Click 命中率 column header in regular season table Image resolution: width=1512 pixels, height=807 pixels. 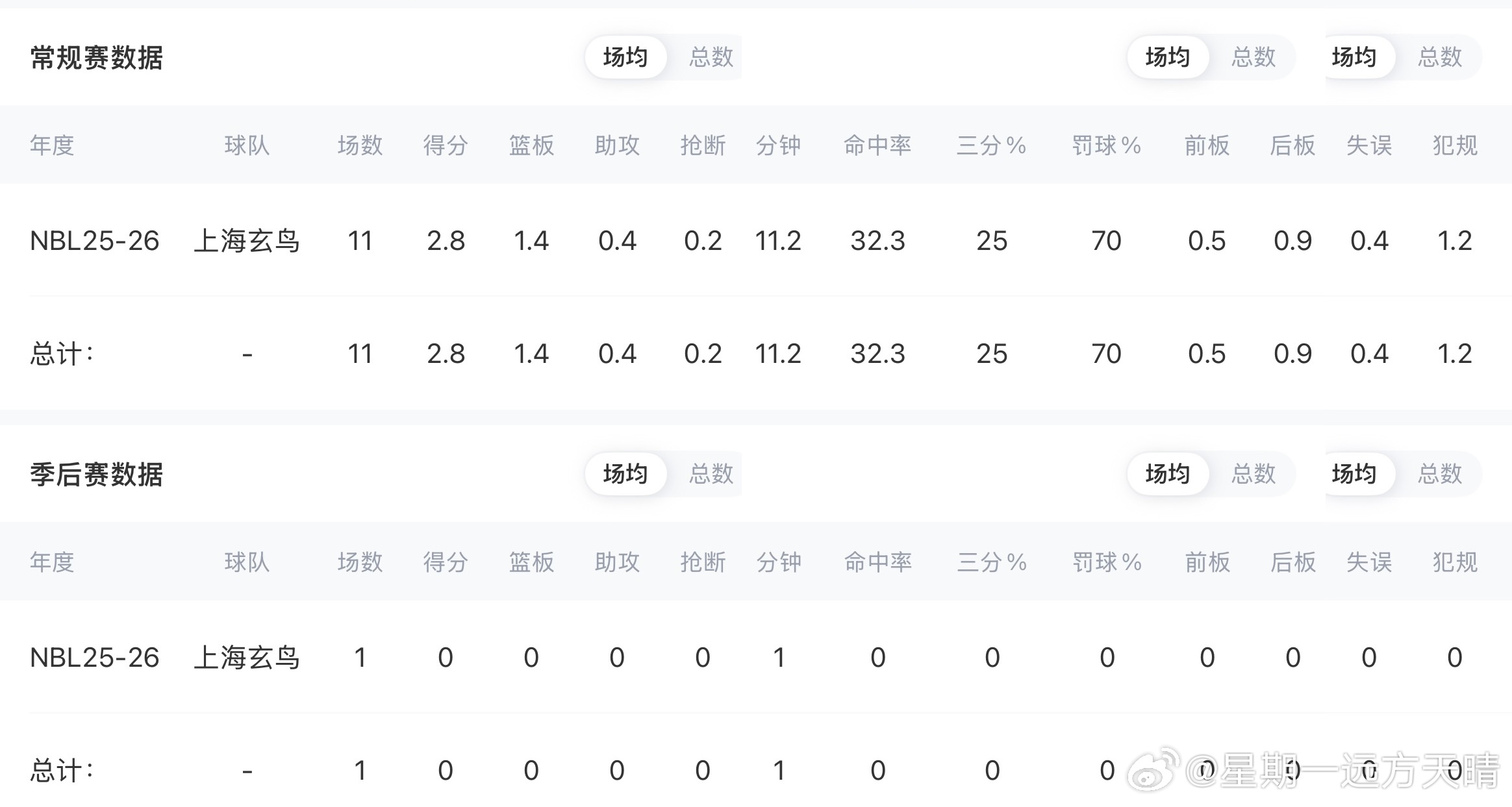coord(877,145)
